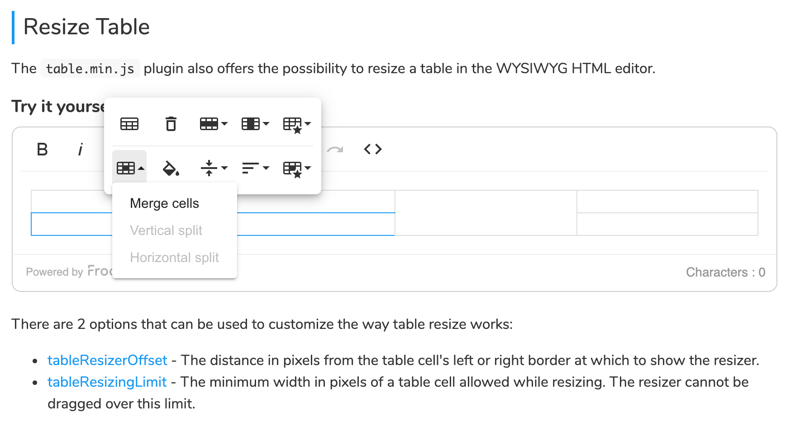800x422 pixels.
Task: Toggle Bold formatting
Action: 42,149
